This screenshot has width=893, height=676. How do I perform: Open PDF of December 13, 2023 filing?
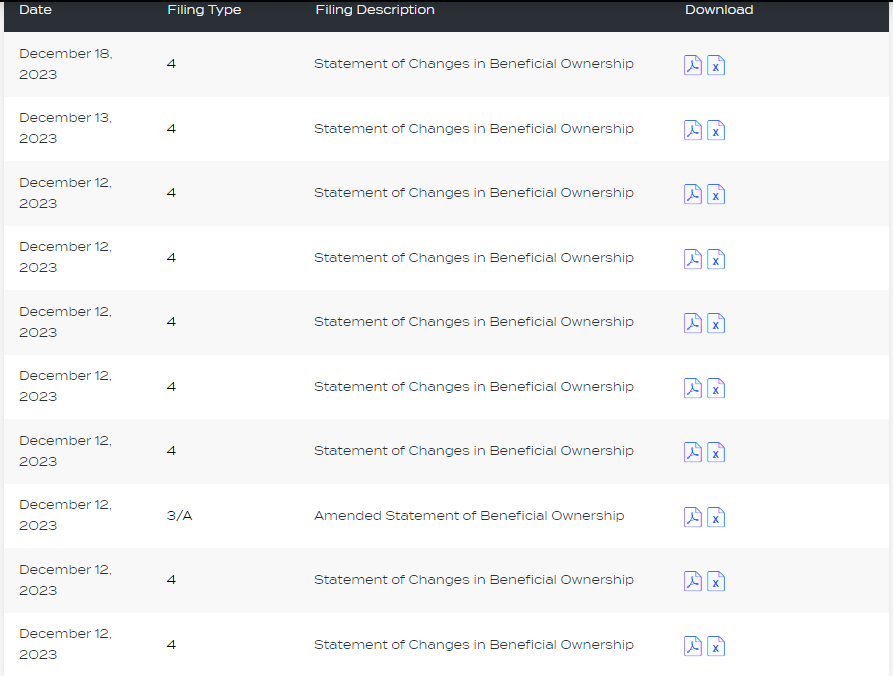692,130
